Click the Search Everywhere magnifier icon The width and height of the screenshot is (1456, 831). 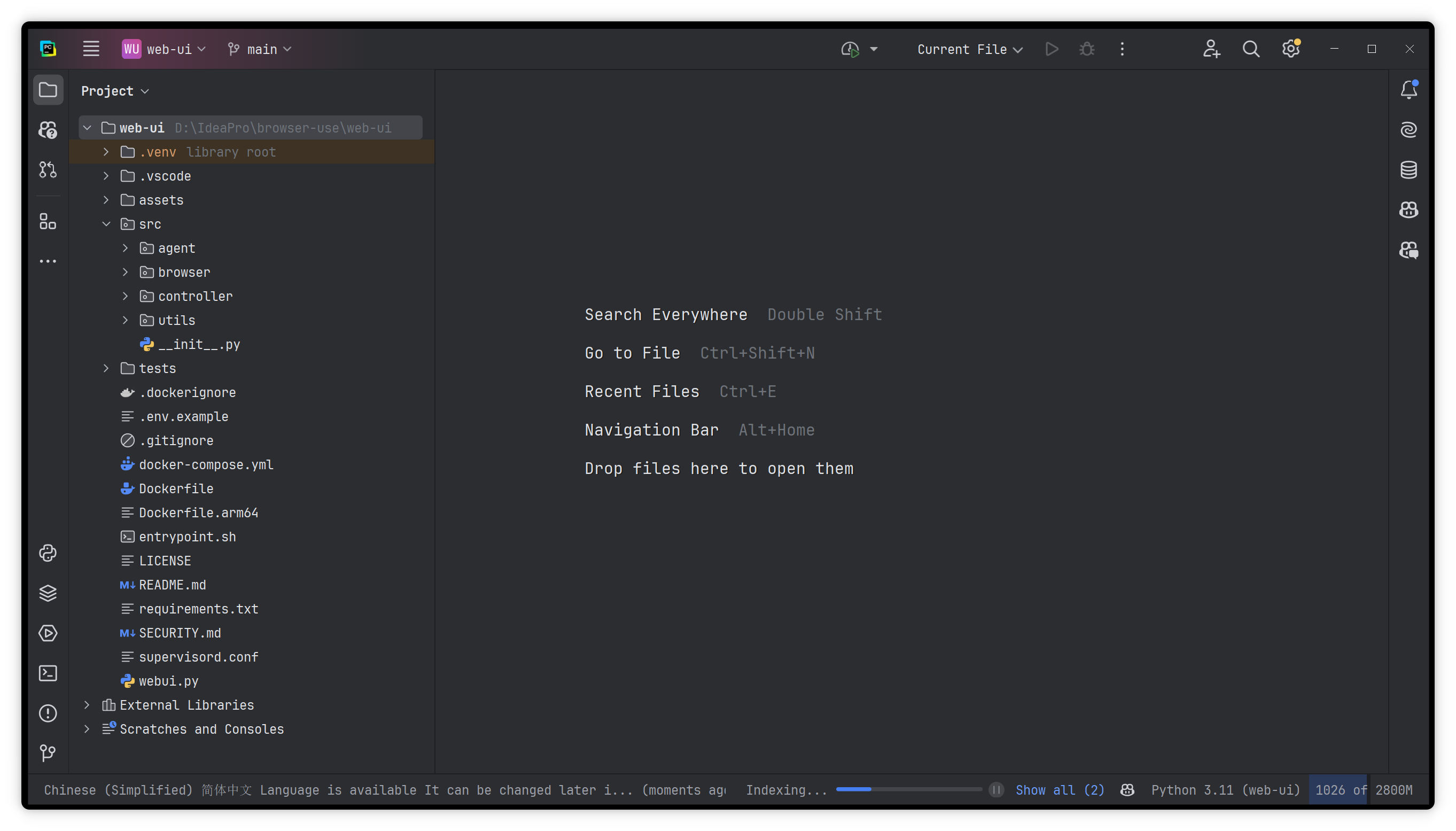point(1251,49)
